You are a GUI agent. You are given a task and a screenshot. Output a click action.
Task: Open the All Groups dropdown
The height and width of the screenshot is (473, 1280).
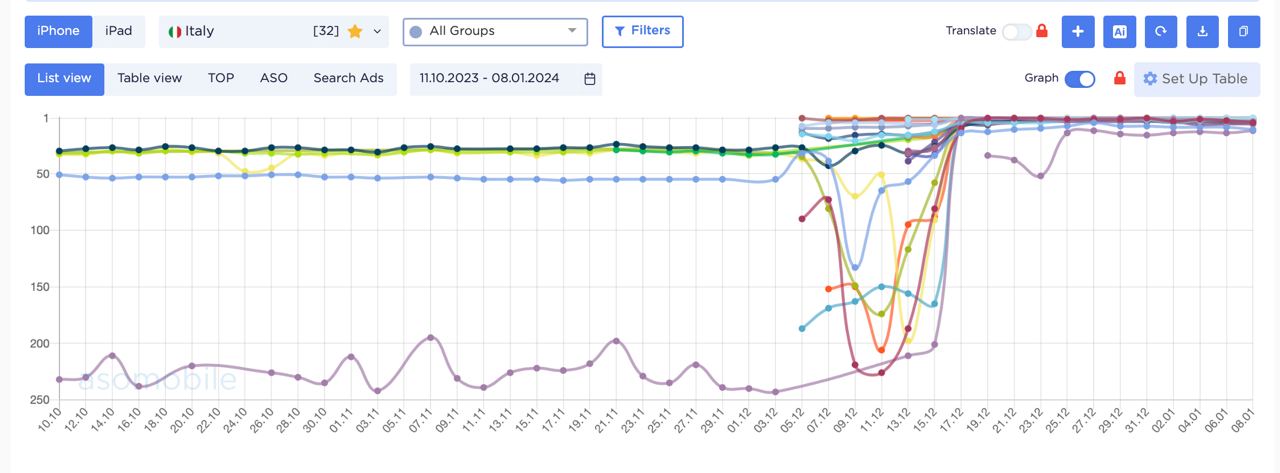click(495, 31)
